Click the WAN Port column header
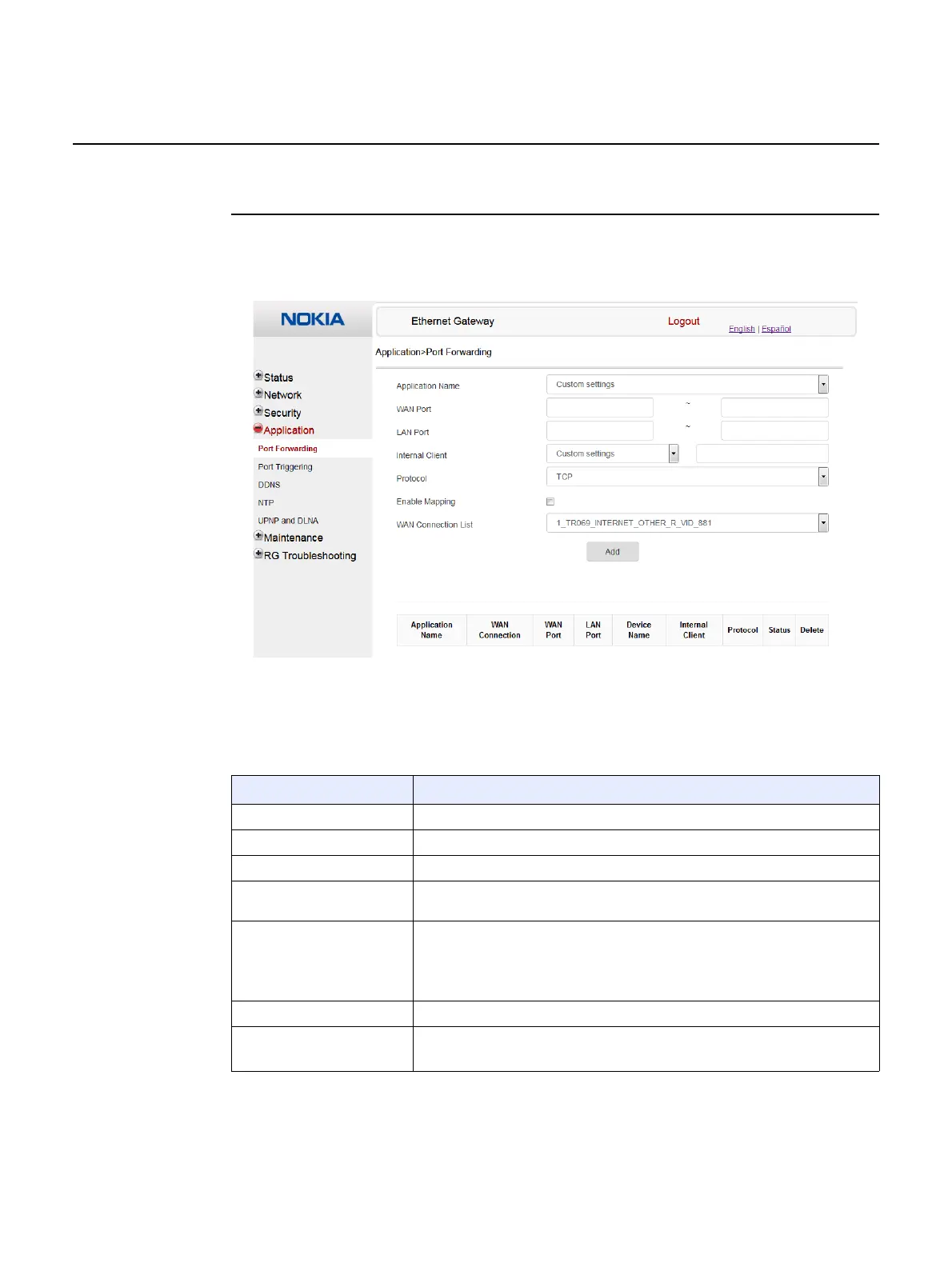Screen dimensions: 952x1267 (554, 630)
